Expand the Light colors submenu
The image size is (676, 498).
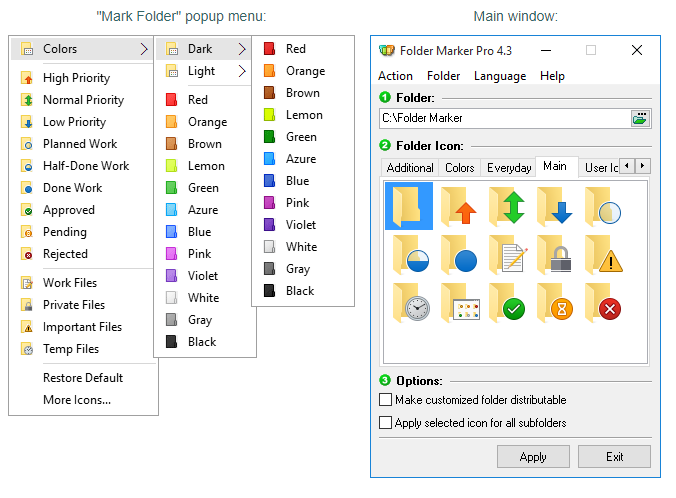(203, 71)
